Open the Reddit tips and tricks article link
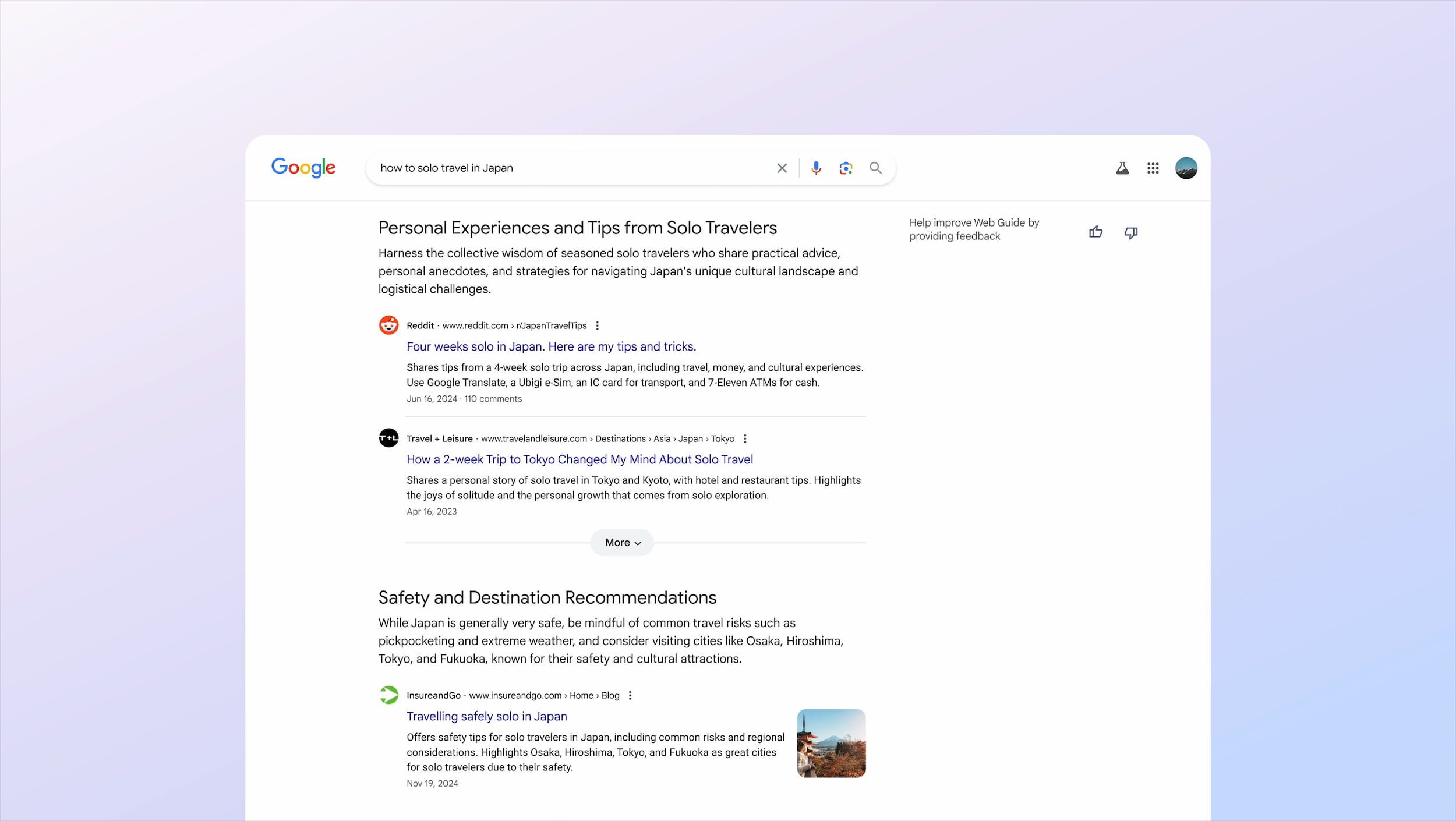The image size is (1456, 821). tap(550, 346)
